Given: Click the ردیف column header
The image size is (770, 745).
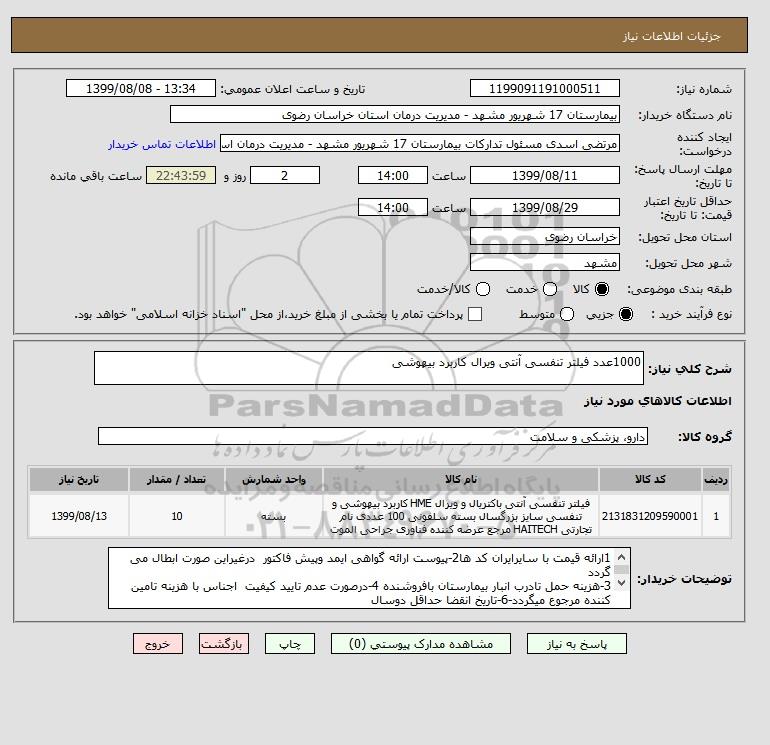Looking at the screenshot, I should tap(716, 479).
